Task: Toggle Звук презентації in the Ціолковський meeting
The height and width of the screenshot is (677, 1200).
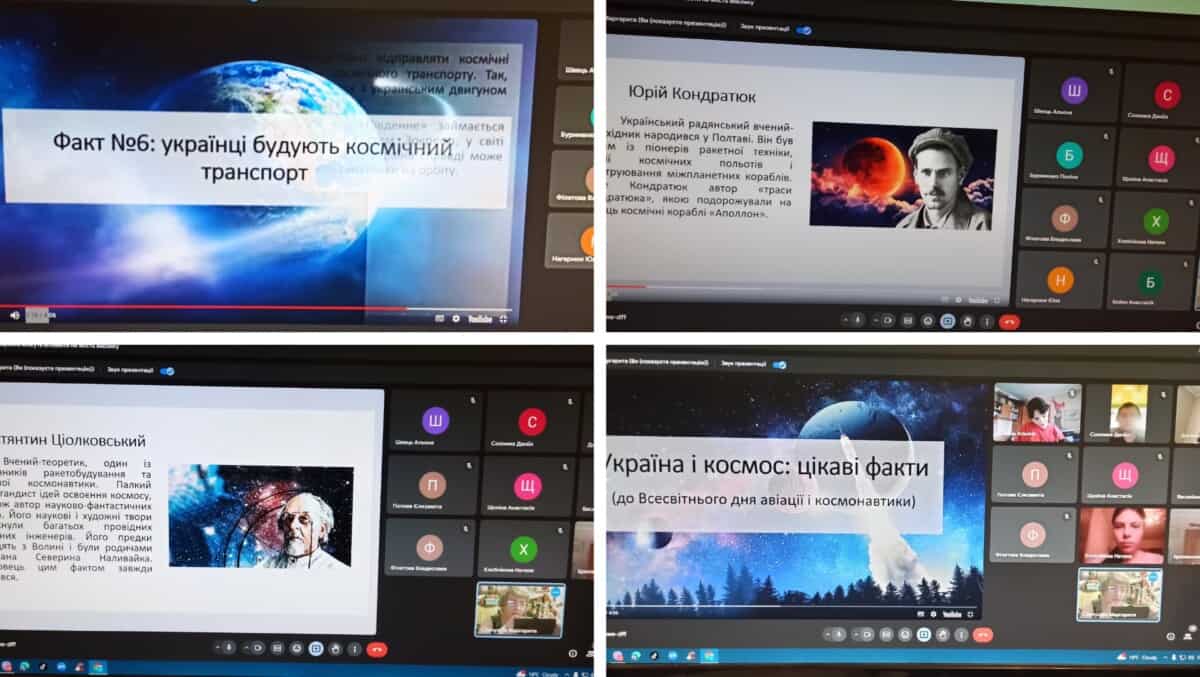Action: (167, 370)
